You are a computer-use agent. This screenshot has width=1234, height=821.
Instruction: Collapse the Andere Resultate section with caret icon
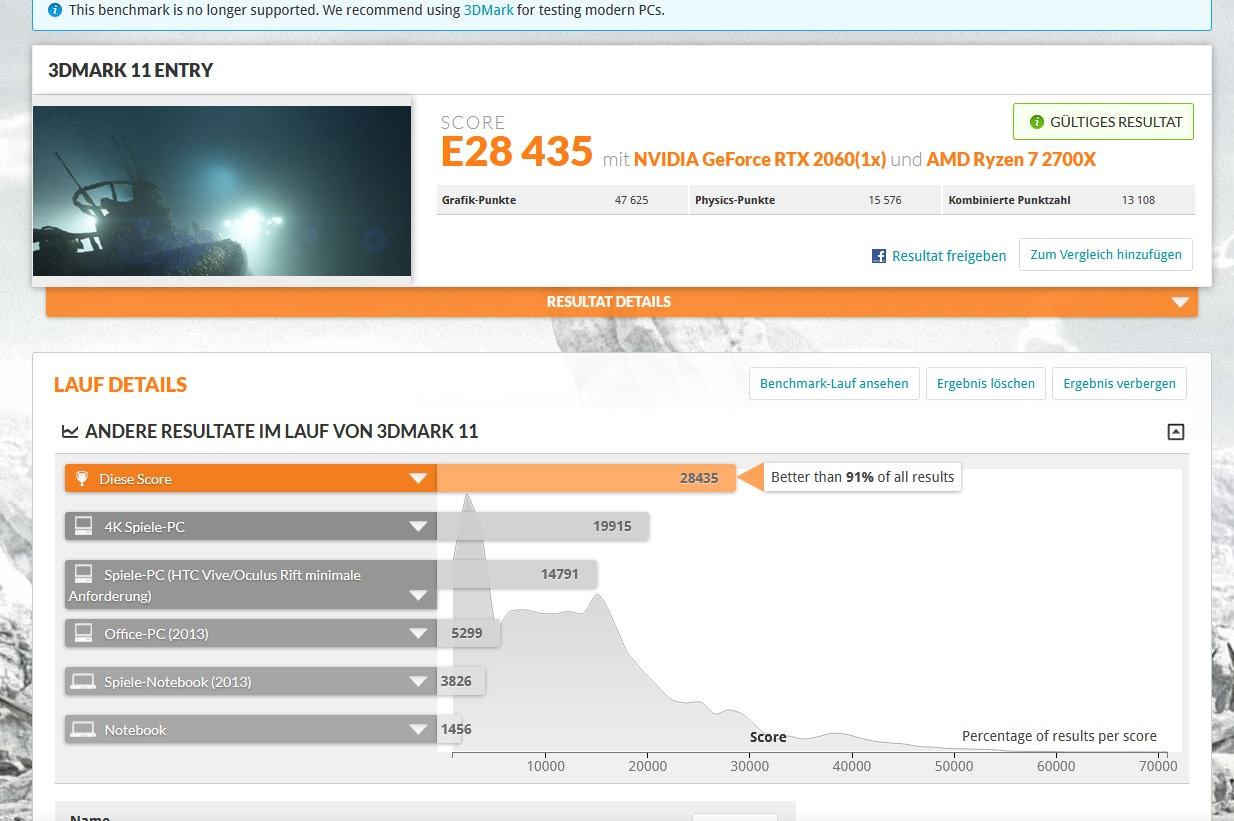[1176, 432]
